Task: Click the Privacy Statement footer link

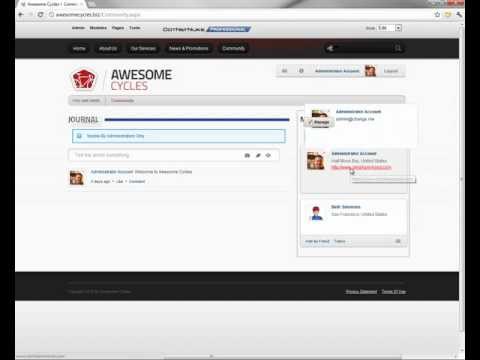Action: point(361,292)
